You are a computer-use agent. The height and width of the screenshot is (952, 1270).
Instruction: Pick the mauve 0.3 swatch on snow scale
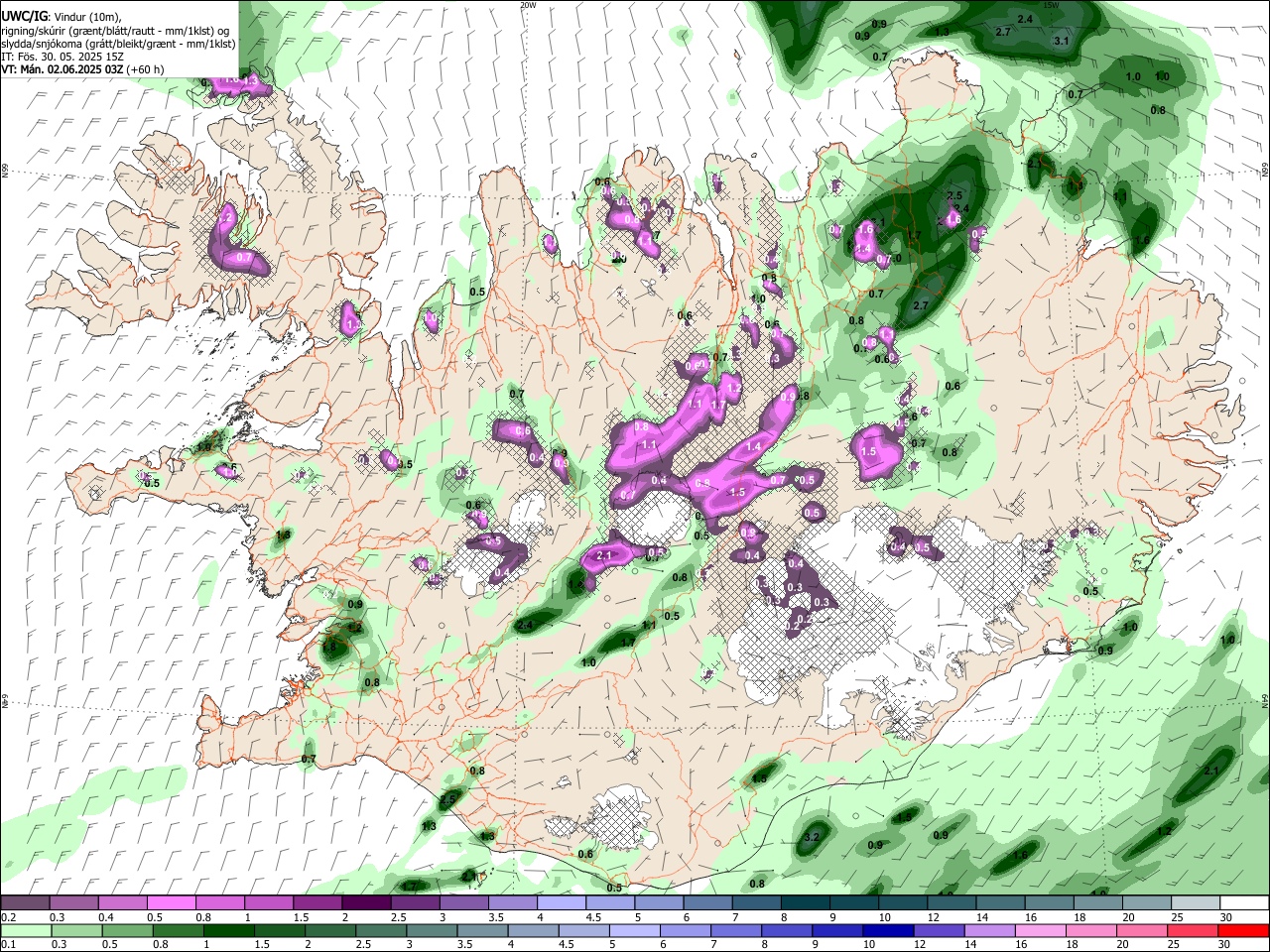pyautogui.click(x=73, y=903)
